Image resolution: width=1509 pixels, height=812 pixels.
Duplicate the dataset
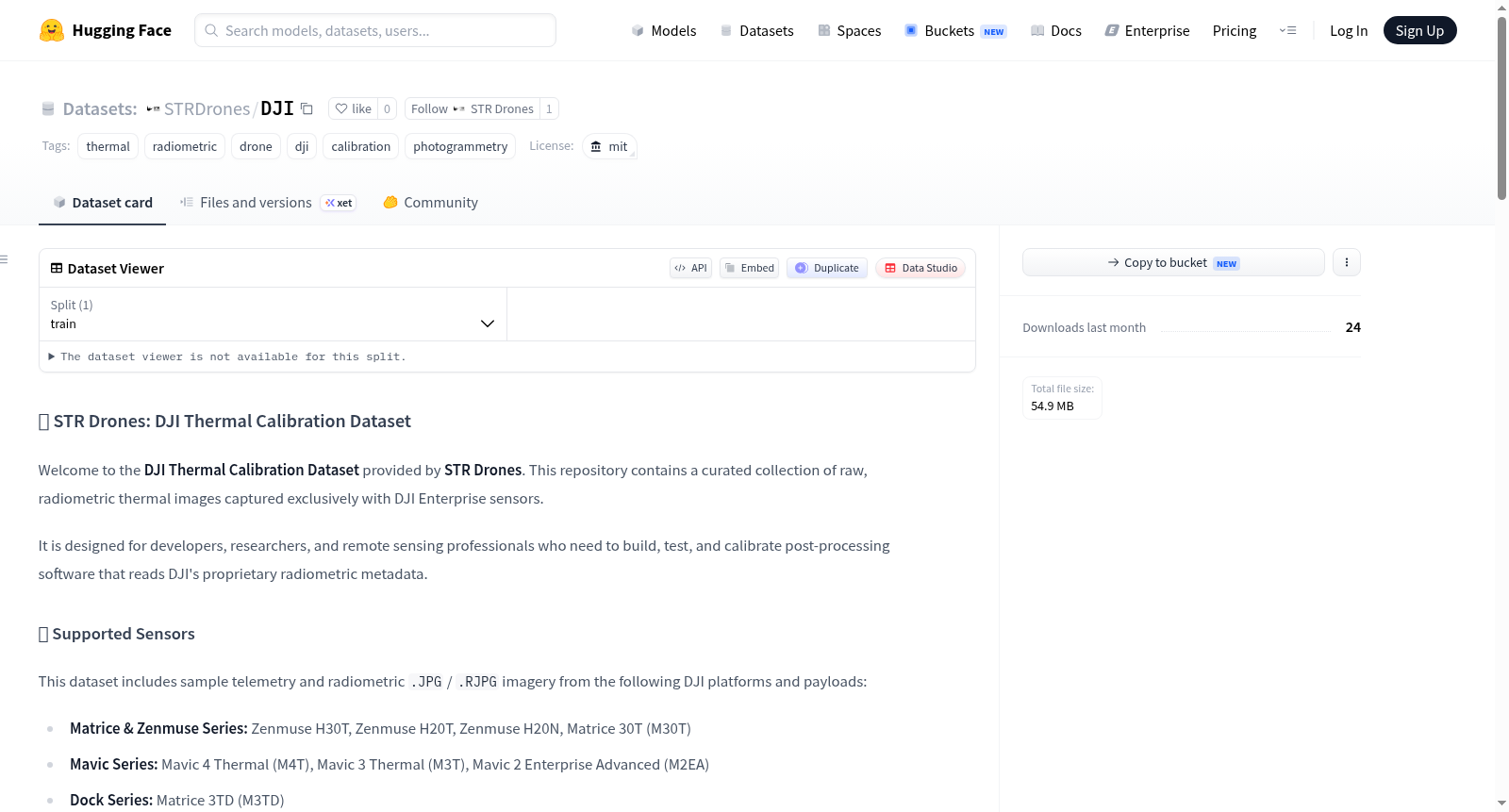[x=827, y=268]
